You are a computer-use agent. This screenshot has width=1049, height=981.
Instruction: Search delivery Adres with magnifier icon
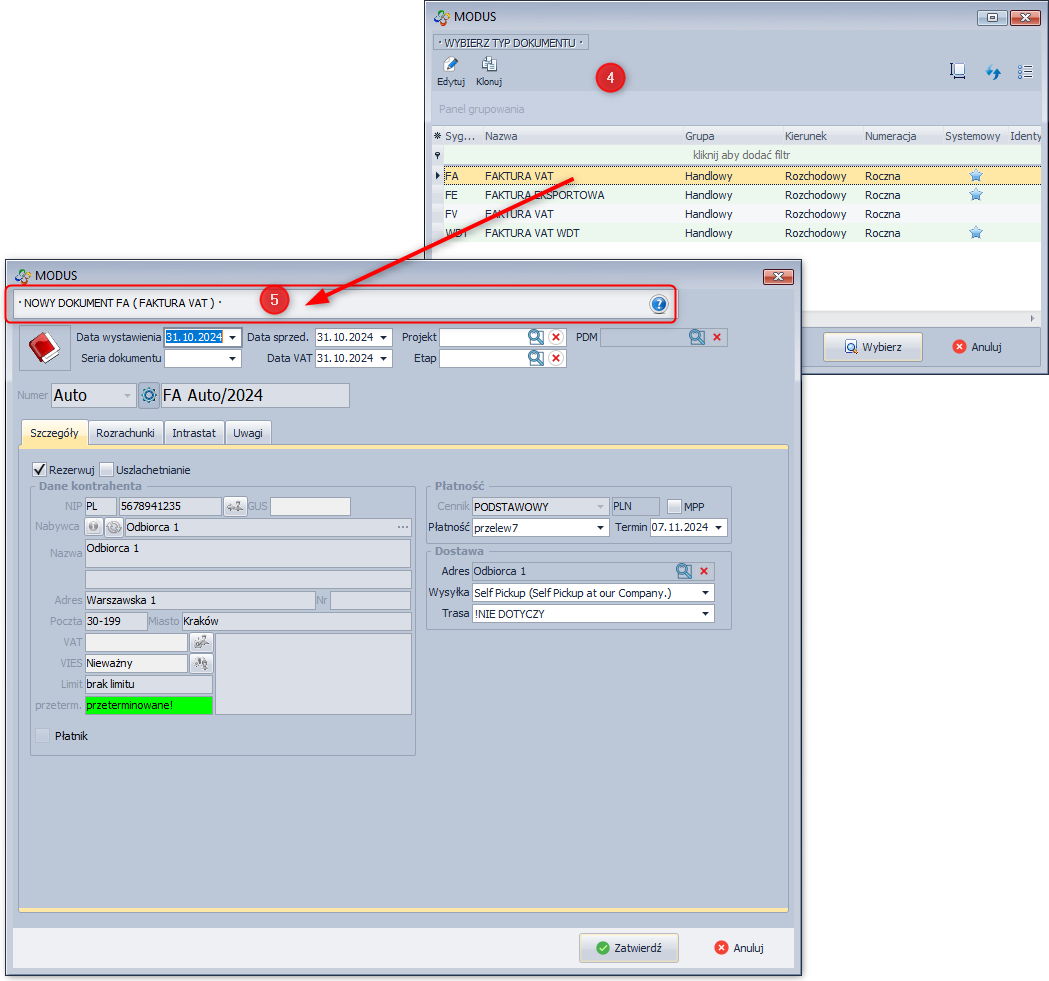pyautogui.click(x=684, y=571)
